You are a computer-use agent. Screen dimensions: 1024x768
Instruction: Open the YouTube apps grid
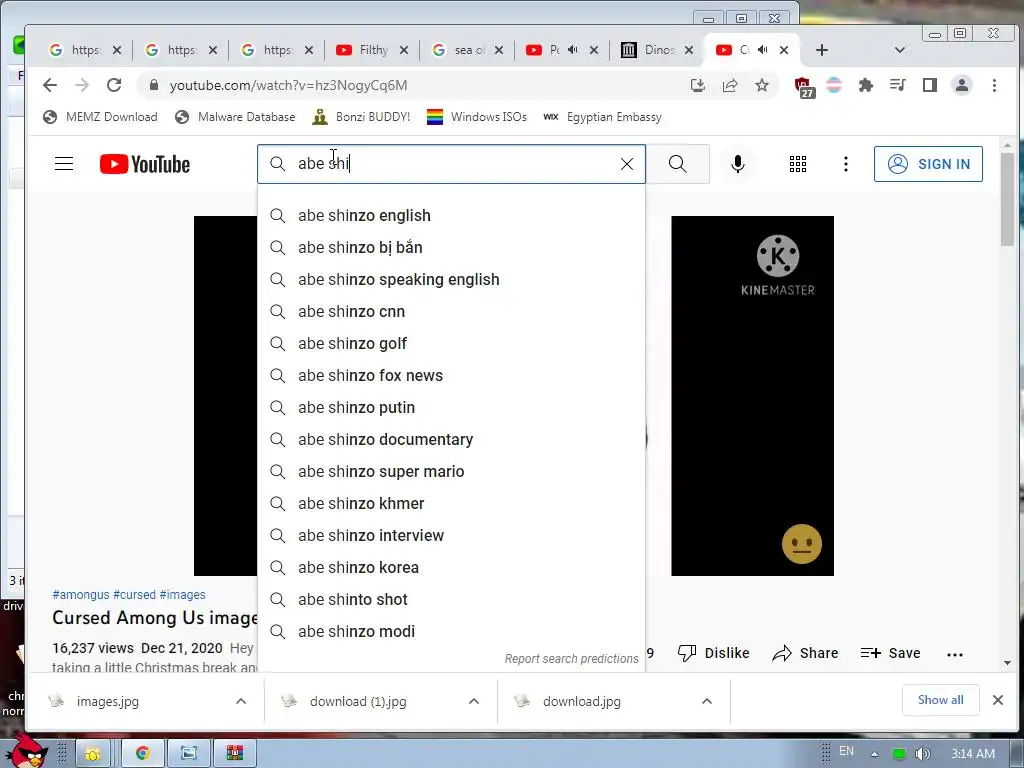tap(797, 164)
